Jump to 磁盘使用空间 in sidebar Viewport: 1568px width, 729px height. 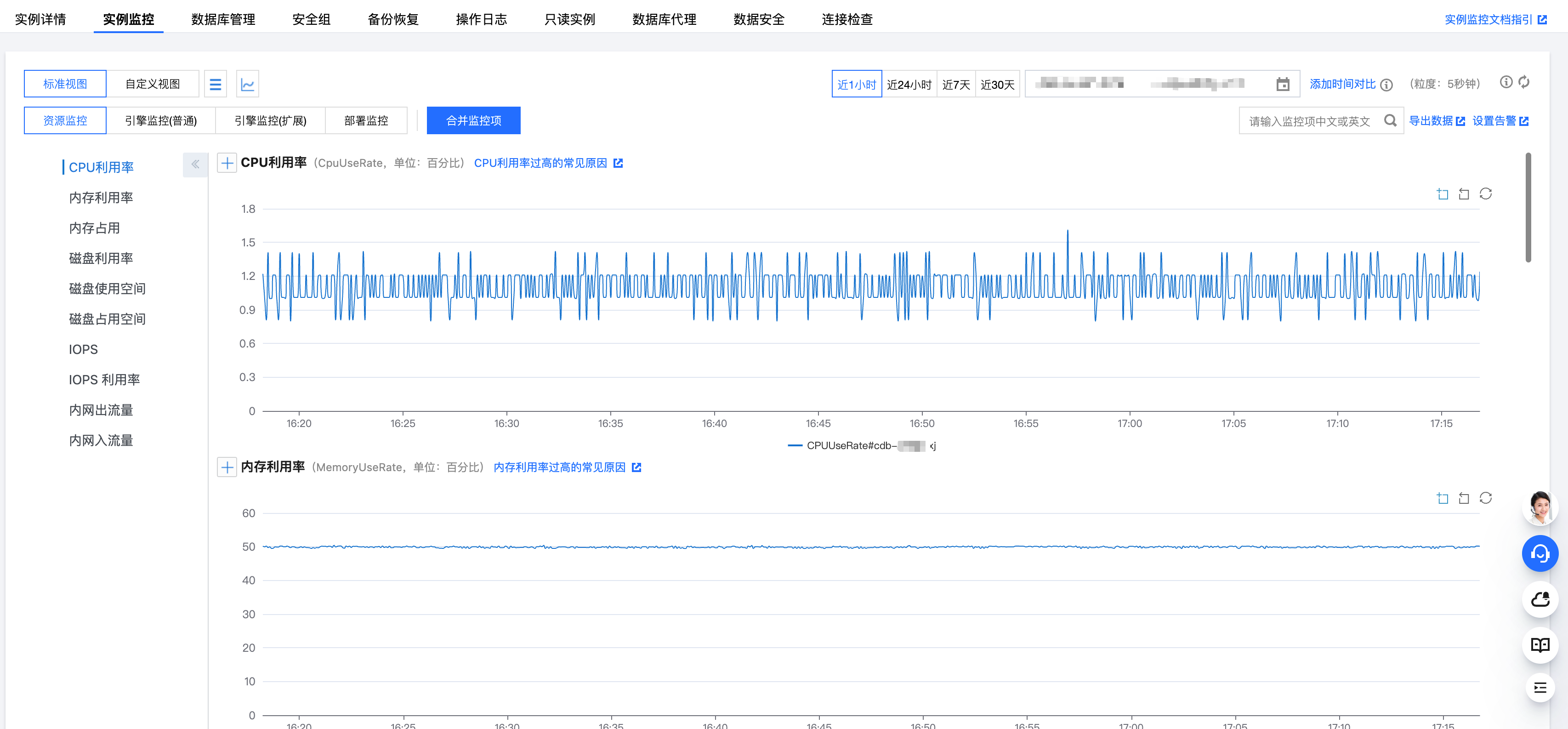click(107, 289)
